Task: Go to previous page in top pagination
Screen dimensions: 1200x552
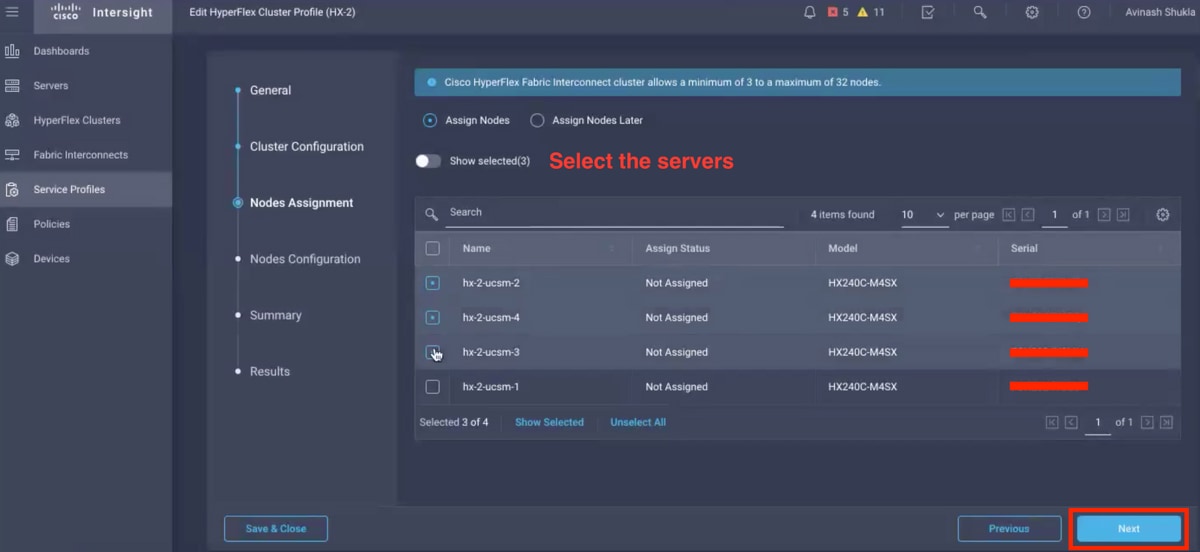Action: click(x=1028, y=215)
